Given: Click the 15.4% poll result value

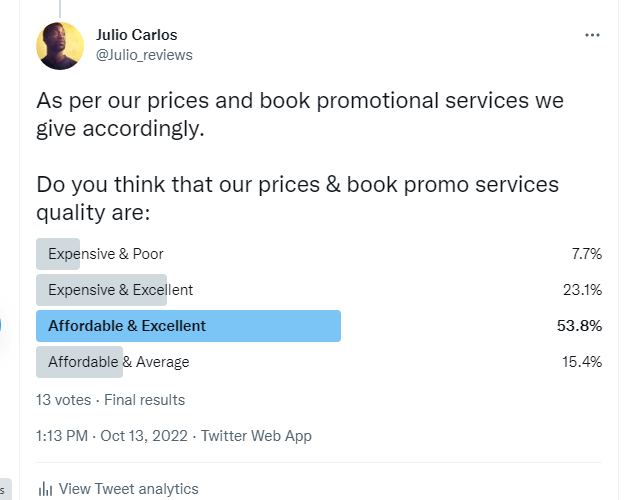Looking at the screenshot, I should tap(583, 362).
